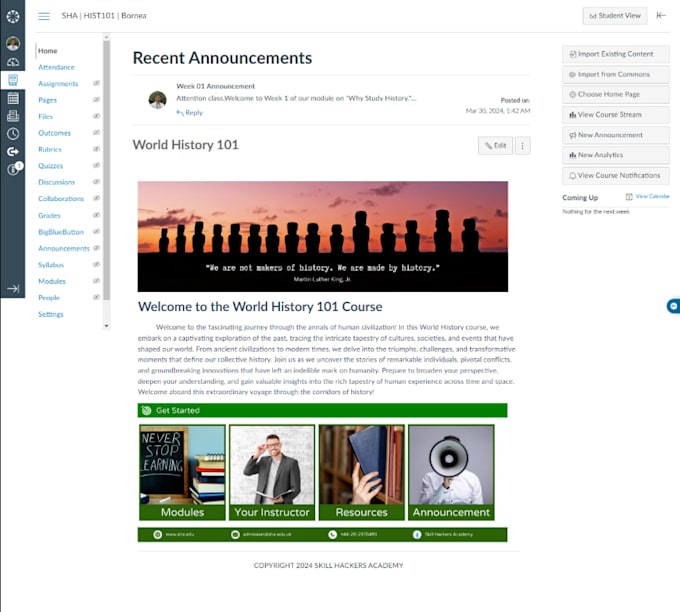680x612 pixels.
Task: Toggle visibility icon next to Modules
Action: 96,281
